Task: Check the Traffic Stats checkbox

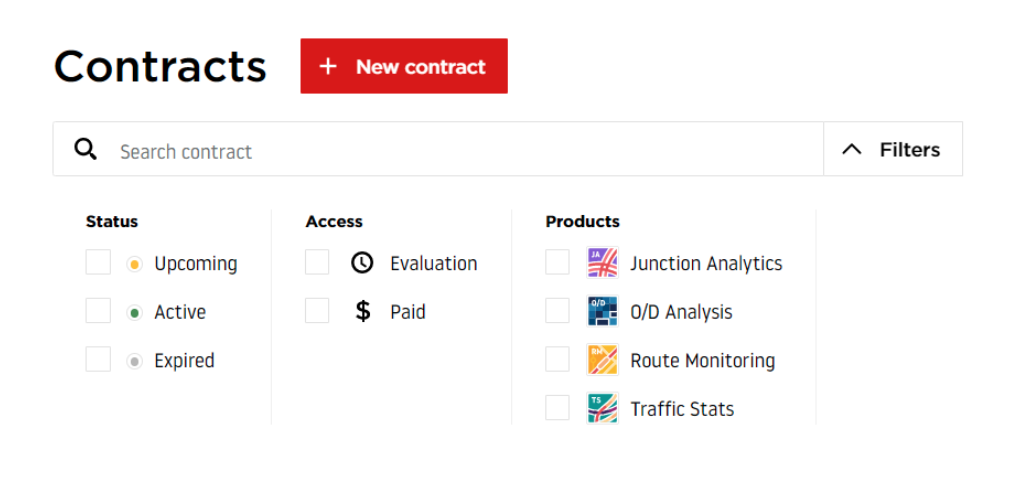Action: point(557,408)
